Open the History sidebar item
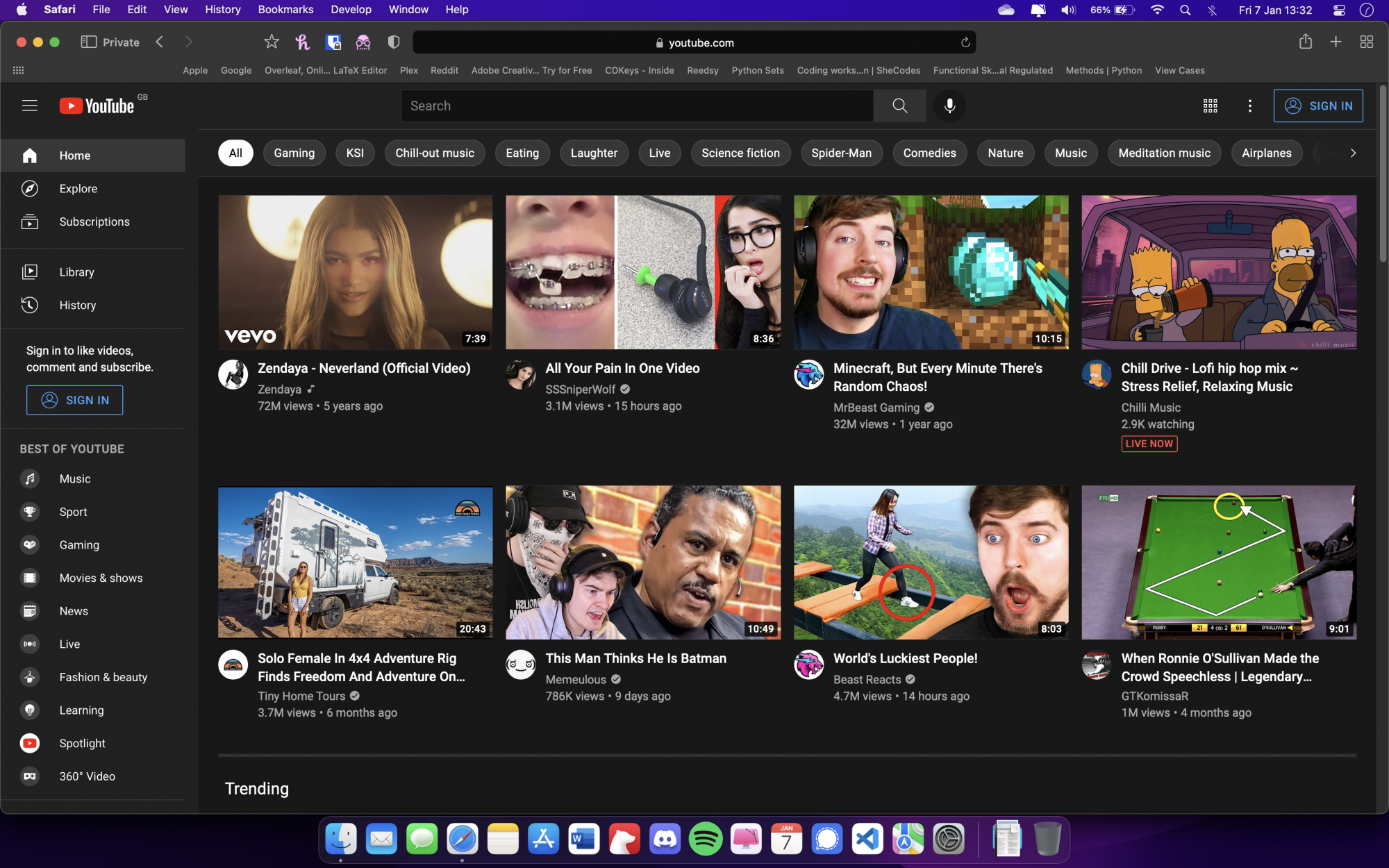 coord(77,305)
